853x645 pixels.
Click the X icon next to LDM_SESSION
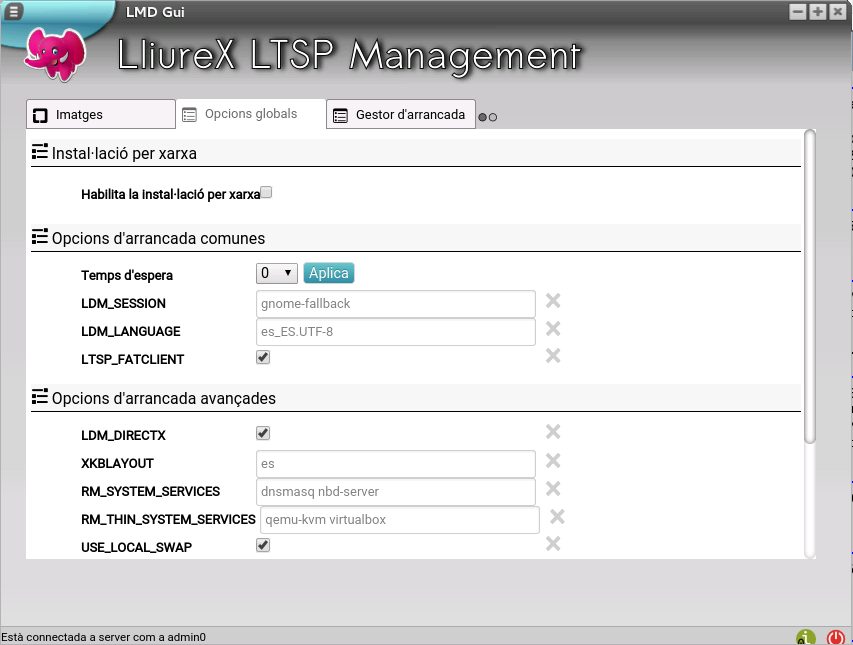click(x=553, y=301)
